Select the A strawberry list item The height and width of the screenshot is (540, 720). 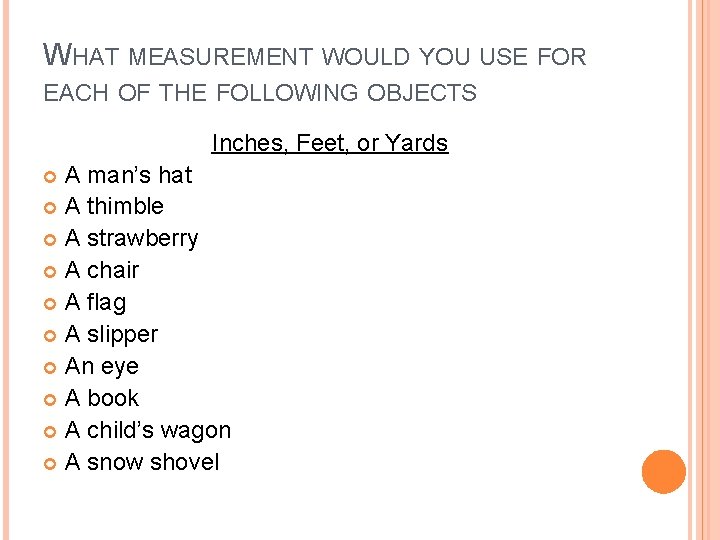pos(131,239)
